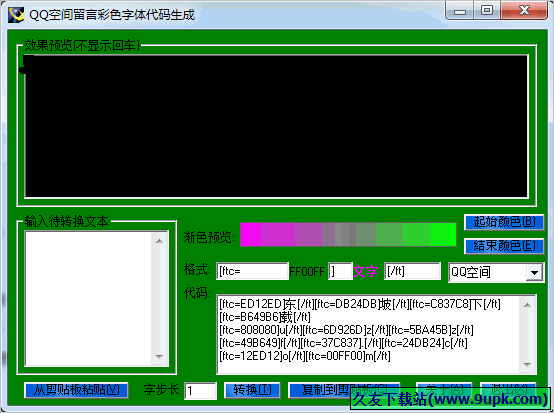Maximize the window

click(x=487, y=11)
